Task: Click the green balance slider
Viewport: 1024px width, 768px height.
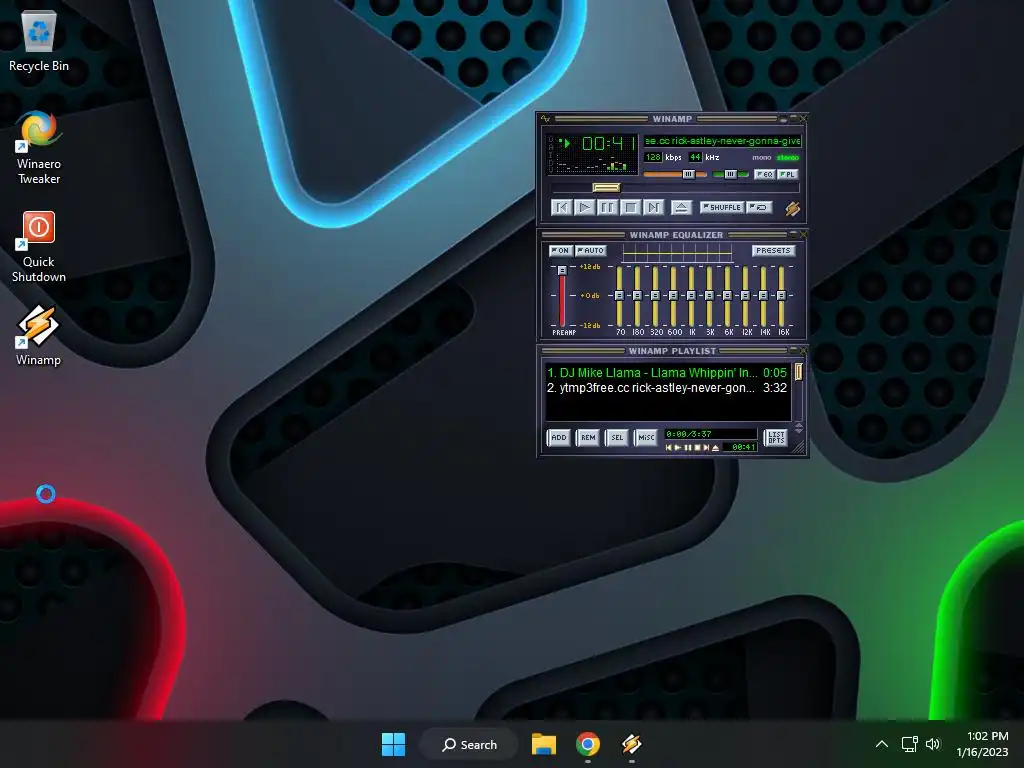Action: click(x=730, y=174)
